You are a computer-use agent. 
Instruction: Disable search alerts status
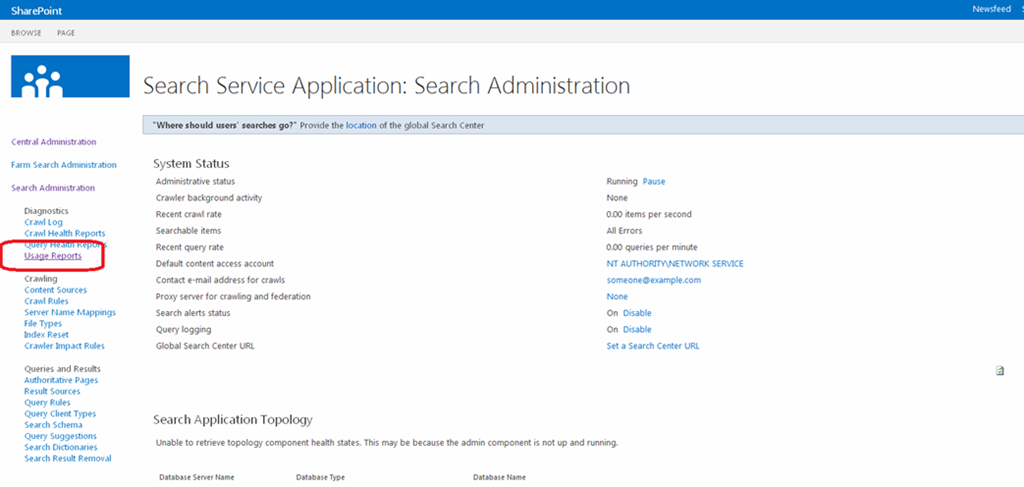pos(637,313)
